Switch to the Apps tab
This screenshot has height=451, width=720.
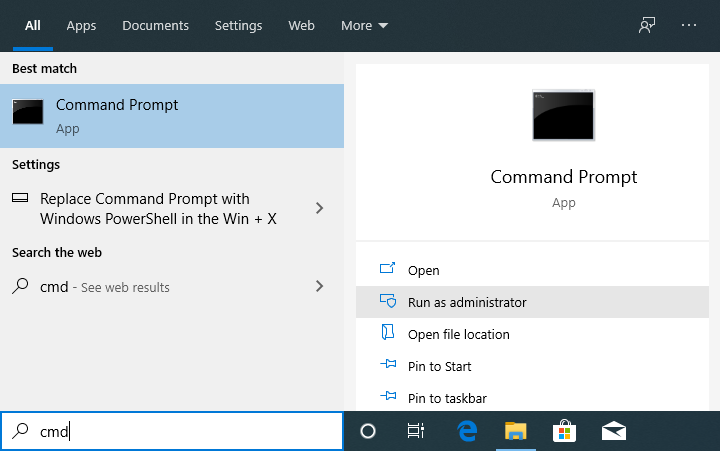tap(81, 25)
